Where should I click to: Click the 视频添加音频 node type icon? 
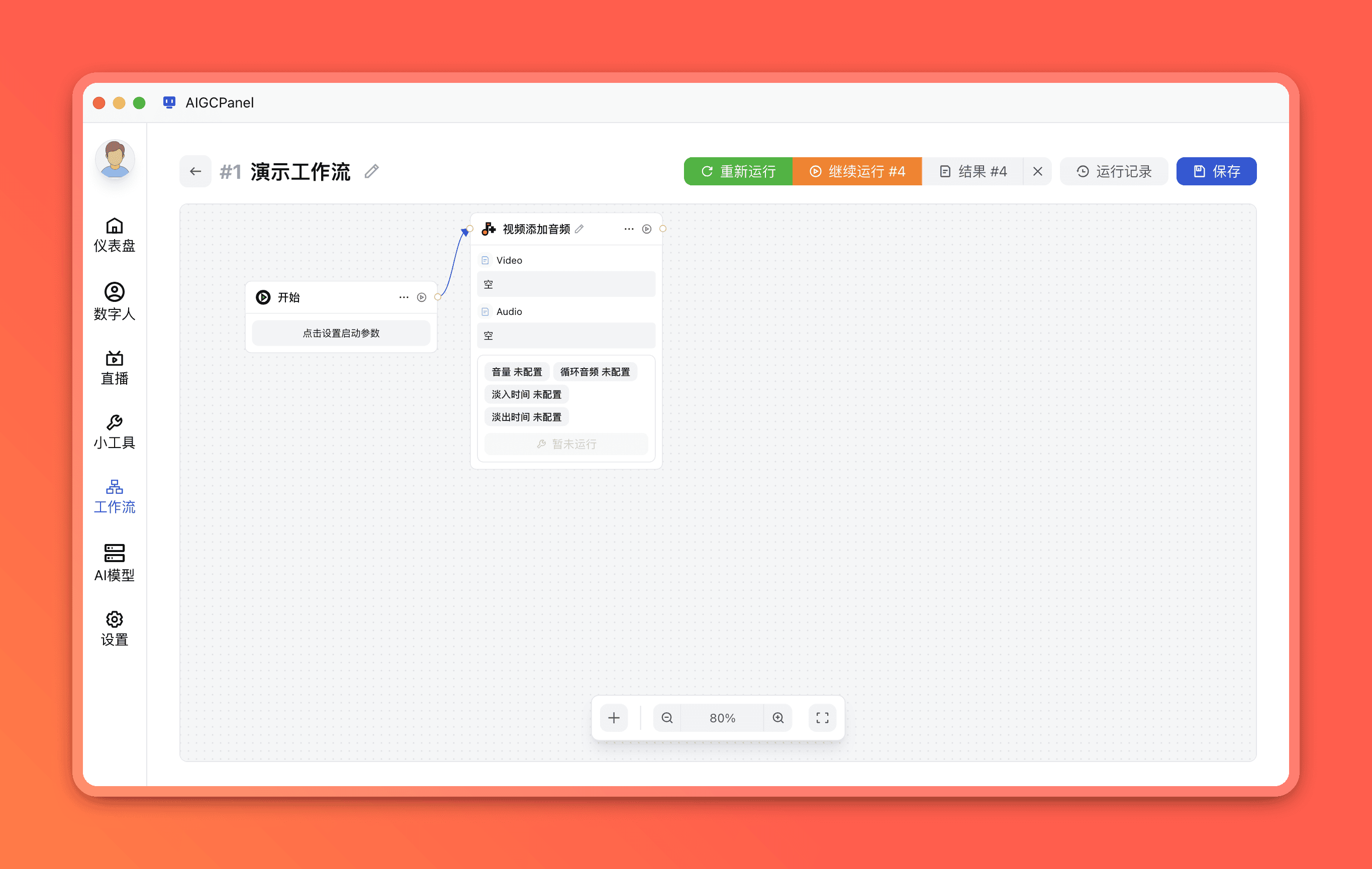point(488,229)
